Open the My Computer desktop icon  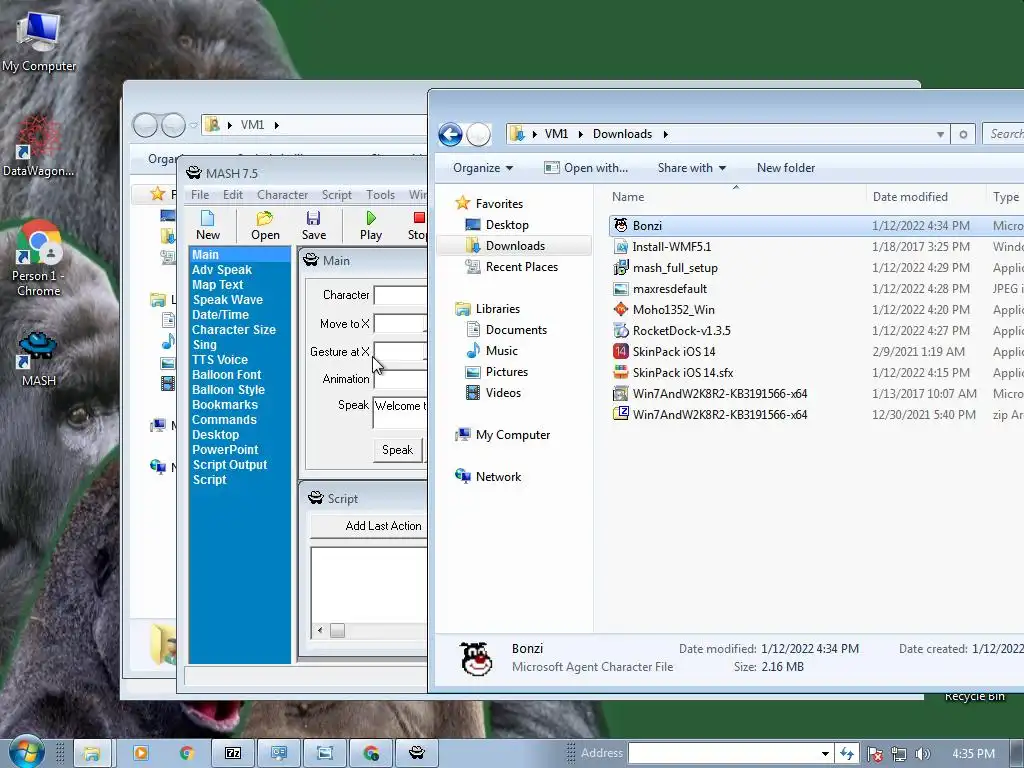[39, 42]
